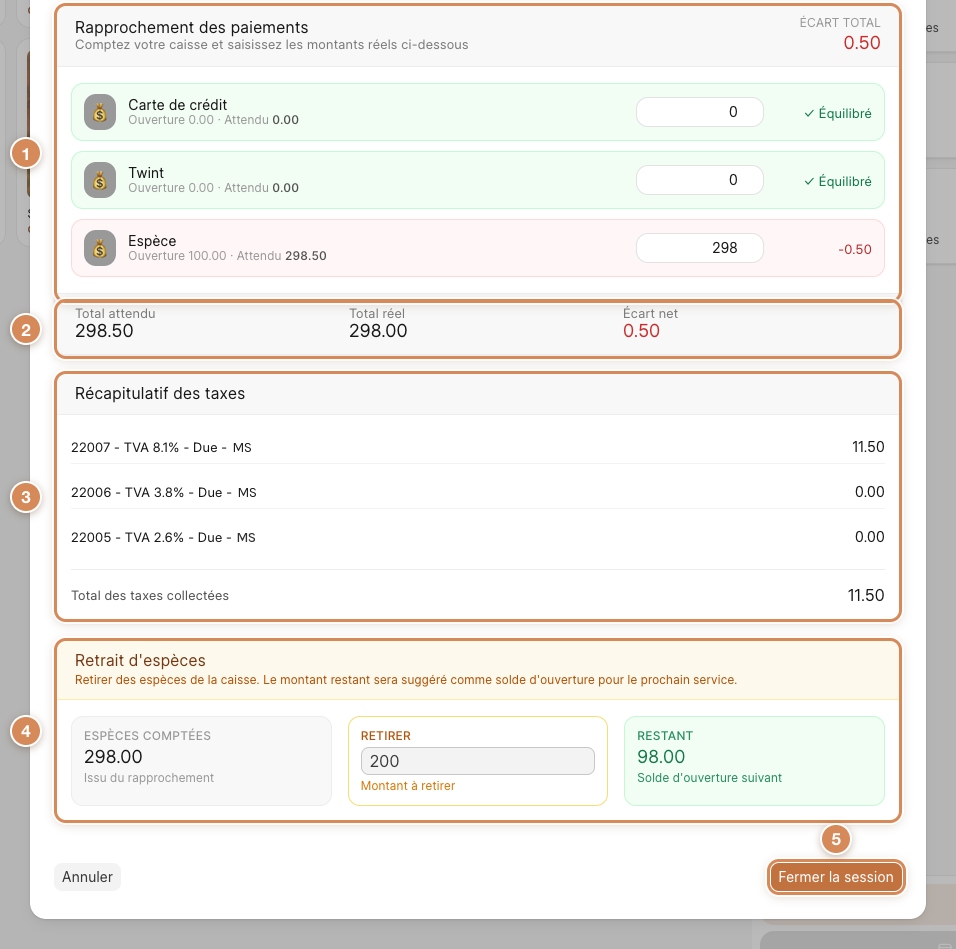Click the money bag icon beside Carte de crédit
This screenshot has height=949, width=956.
point(100,112)
